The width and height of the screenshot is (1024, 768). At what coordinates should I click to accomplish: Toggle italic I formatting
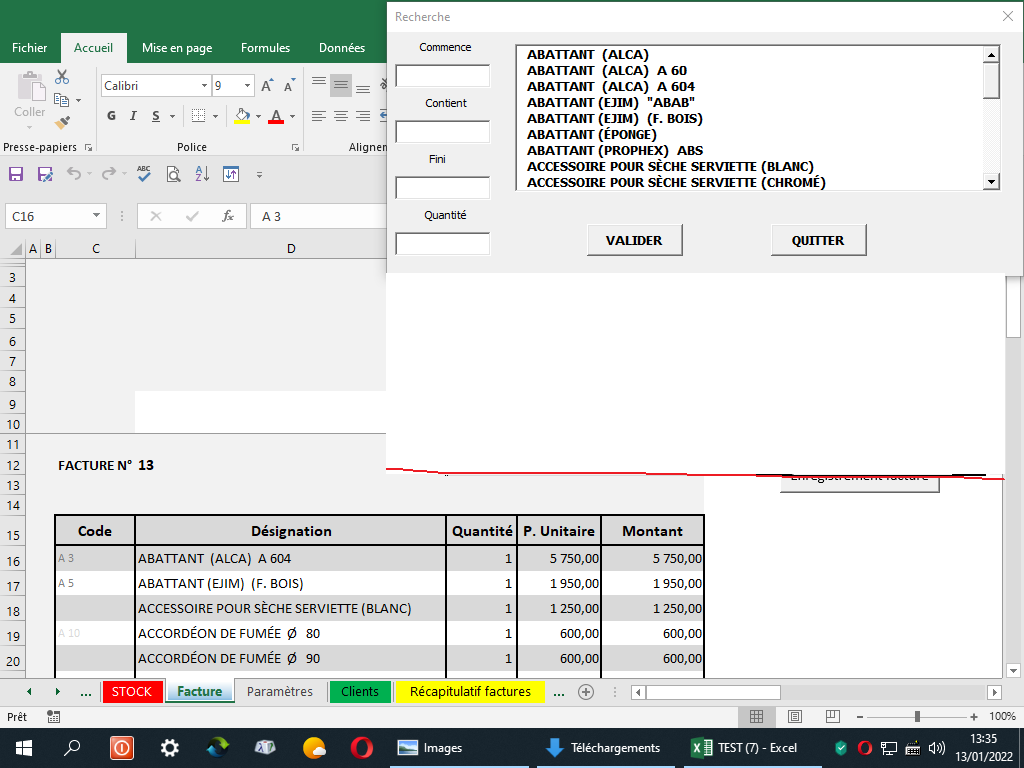(135, 116)
